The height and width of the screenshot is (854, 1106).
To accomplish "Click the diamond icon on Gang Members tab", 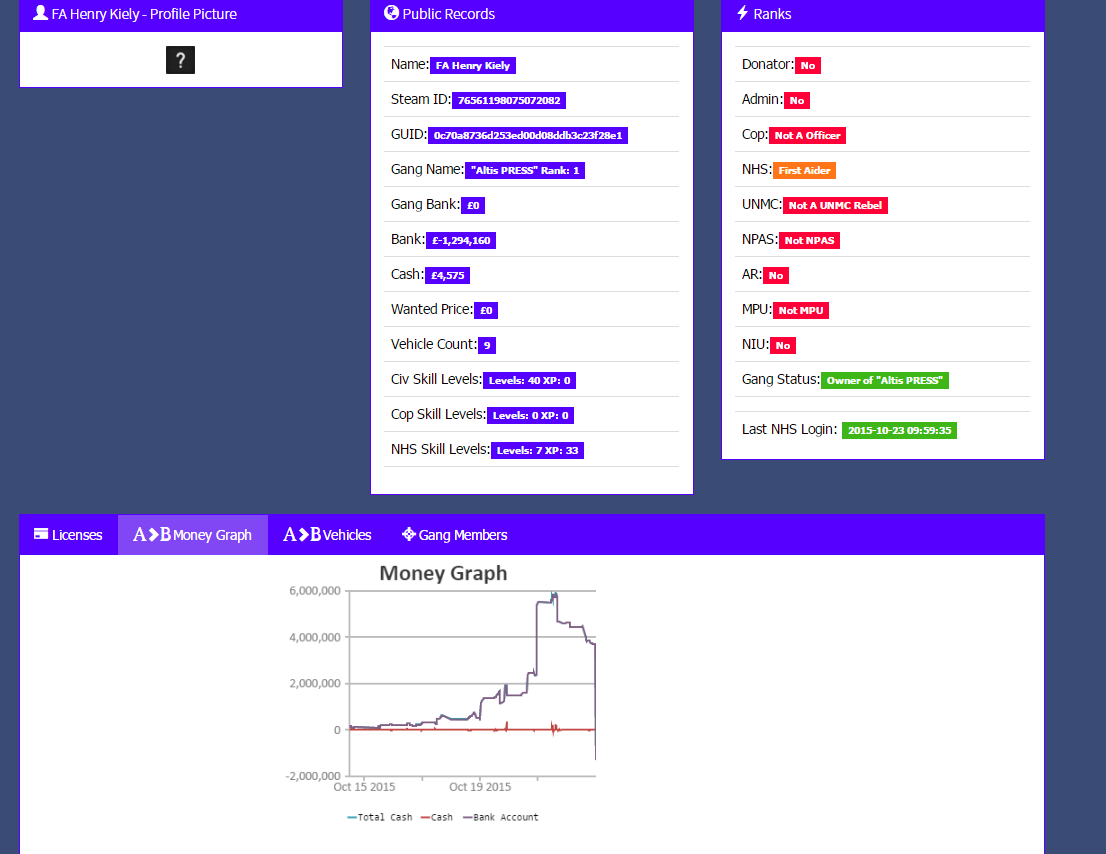I will [x=408, y=535].
